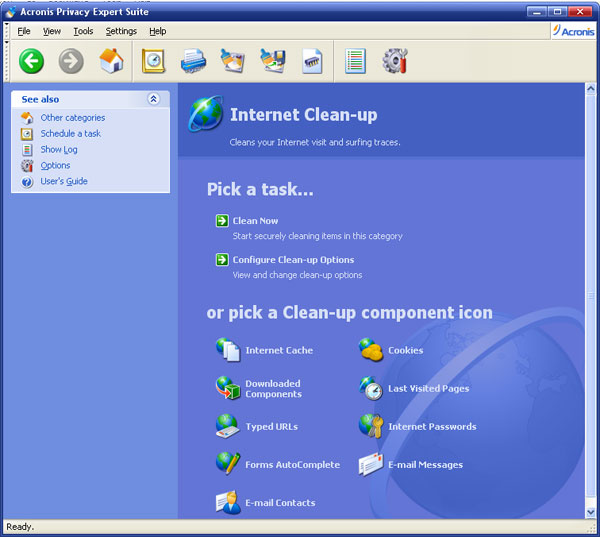This screenshot has height=537, width=600.
Task: Open the User's Guide link
Action: coord(64,181)
